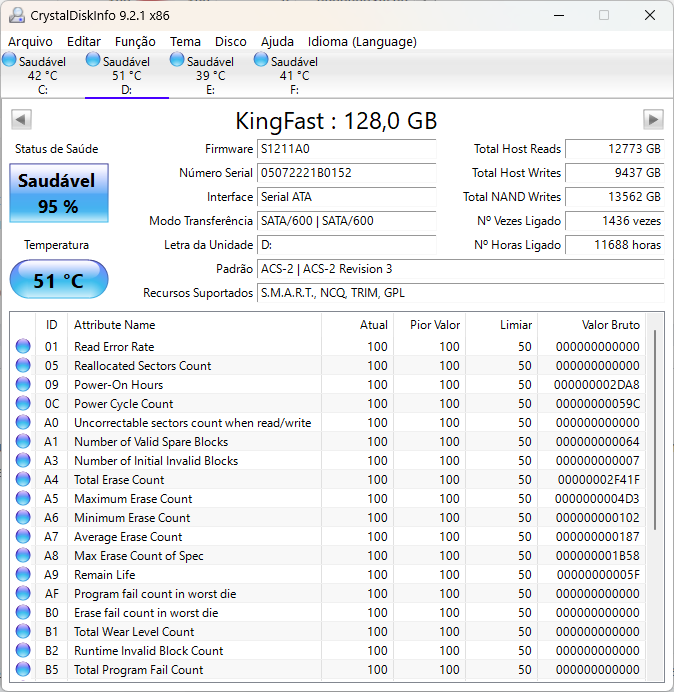The image size is (674, 692).
Task: Click status icon of Remain Life row
Action: pyautogui.click(x=23, y=574)
